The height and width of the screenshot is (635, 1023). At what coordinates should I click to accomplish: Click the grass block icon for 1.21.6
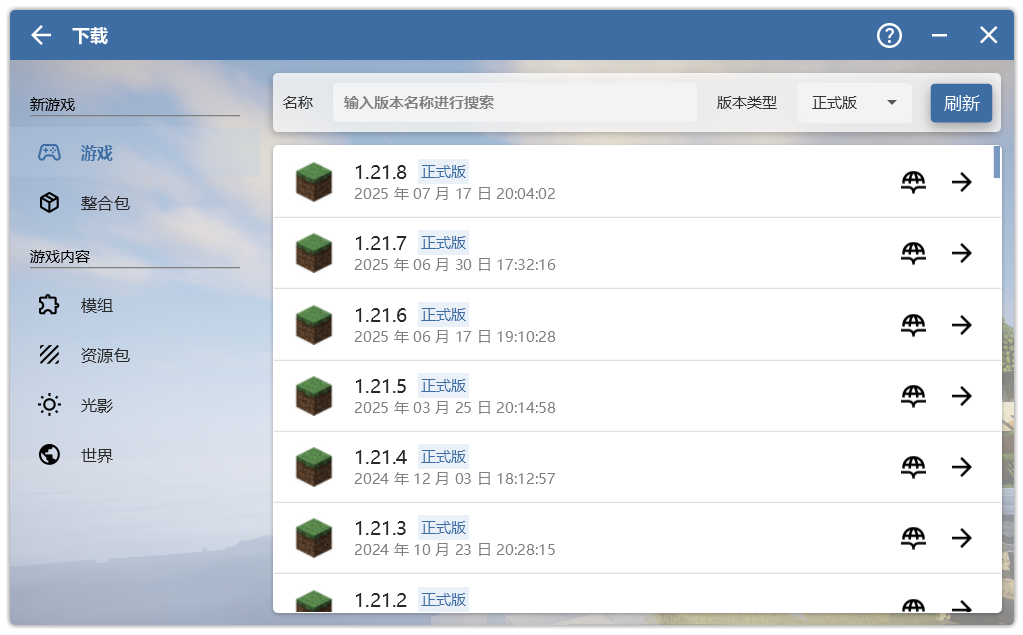(313, 325)
